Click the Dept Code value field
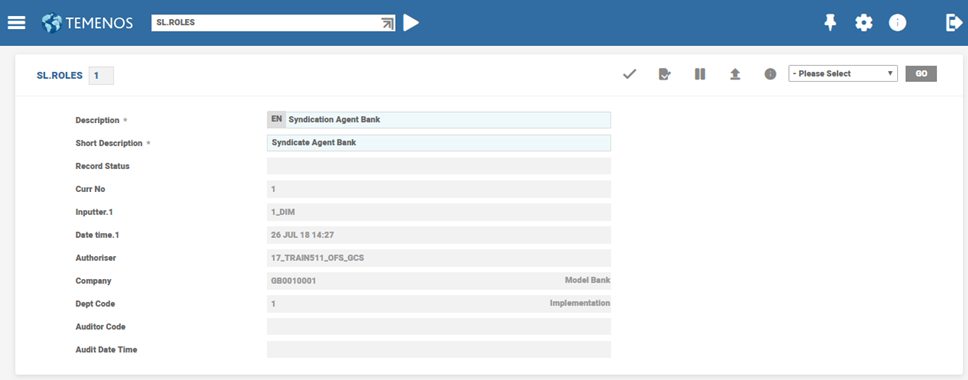 pyautogui.click(x=439, y=304)
